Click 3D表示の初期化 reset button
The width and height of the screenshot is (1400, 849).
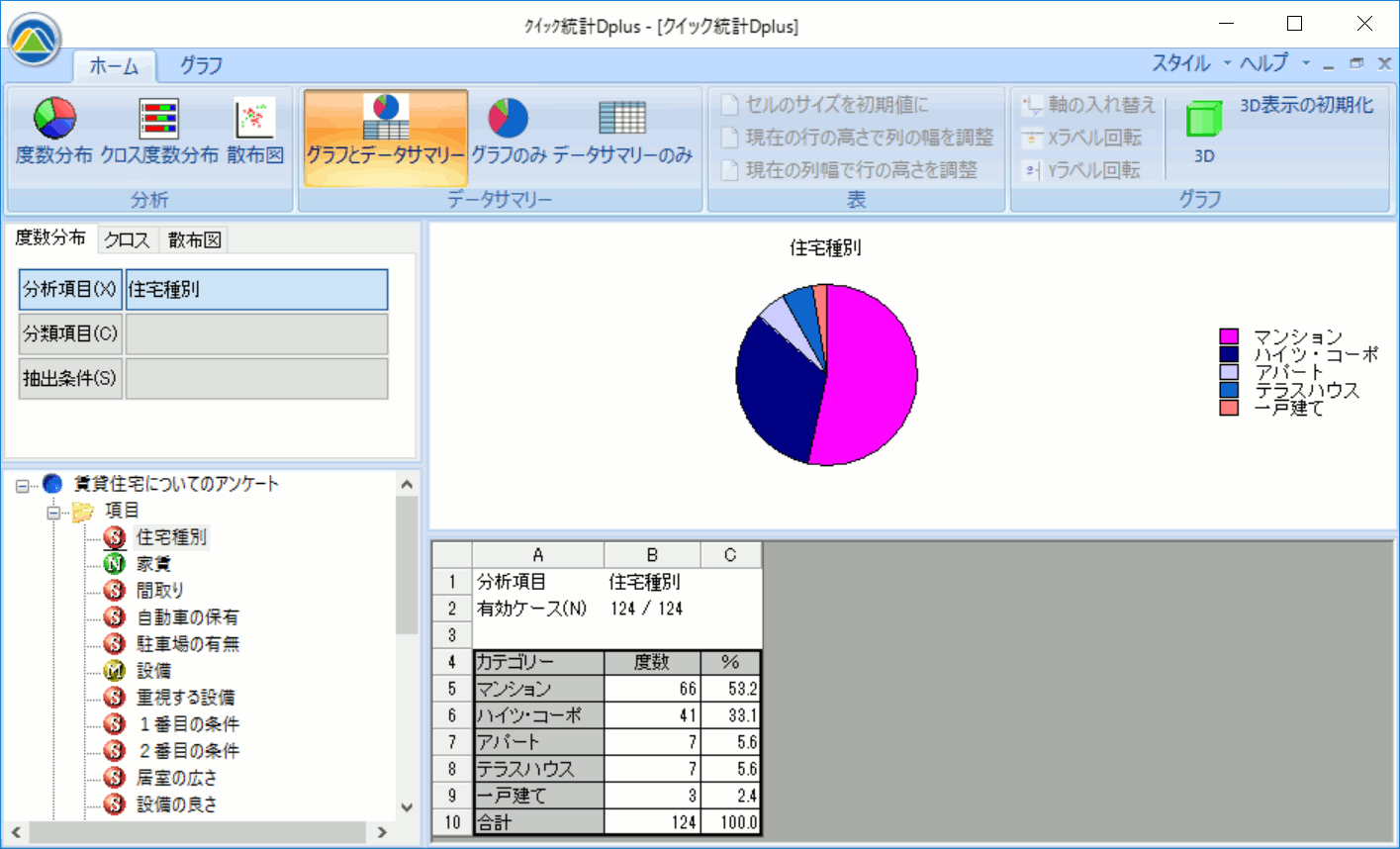pyautogui.click(x=1307, y=105)
